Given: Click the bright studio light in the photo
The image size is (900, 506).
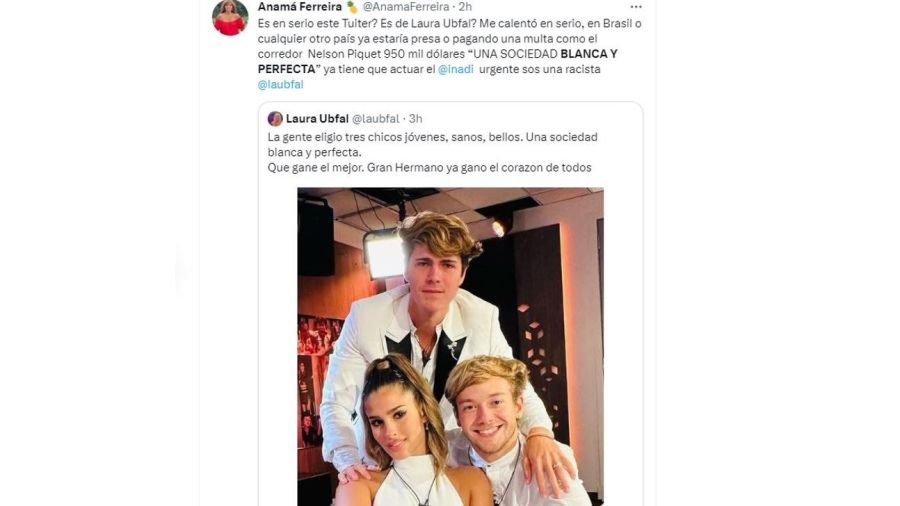Looking at the screenshot, I should 384,254.
